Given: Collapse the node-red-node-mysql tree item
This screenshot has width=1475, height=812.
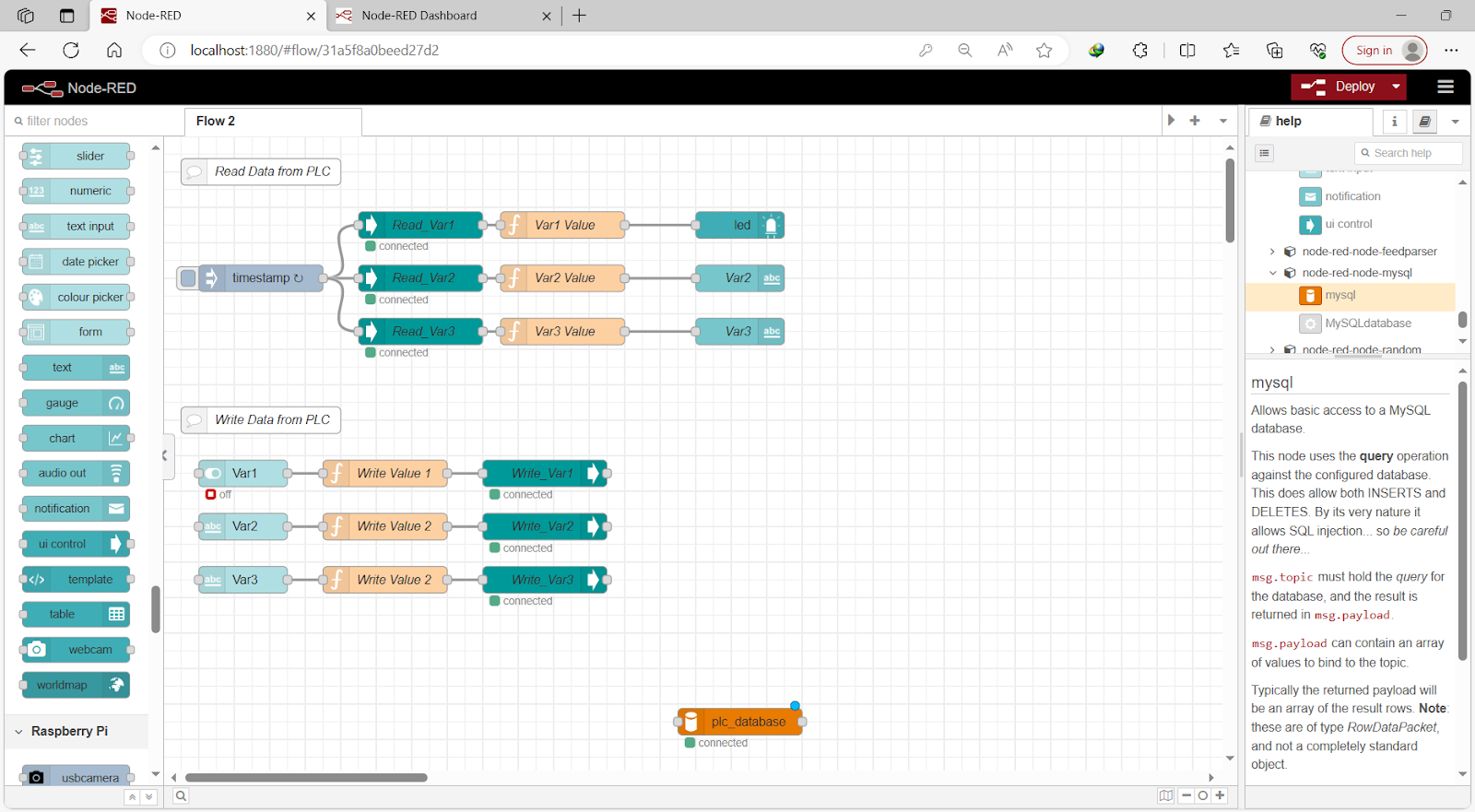Looking at the screenshot, I should tap(1272, 273).
